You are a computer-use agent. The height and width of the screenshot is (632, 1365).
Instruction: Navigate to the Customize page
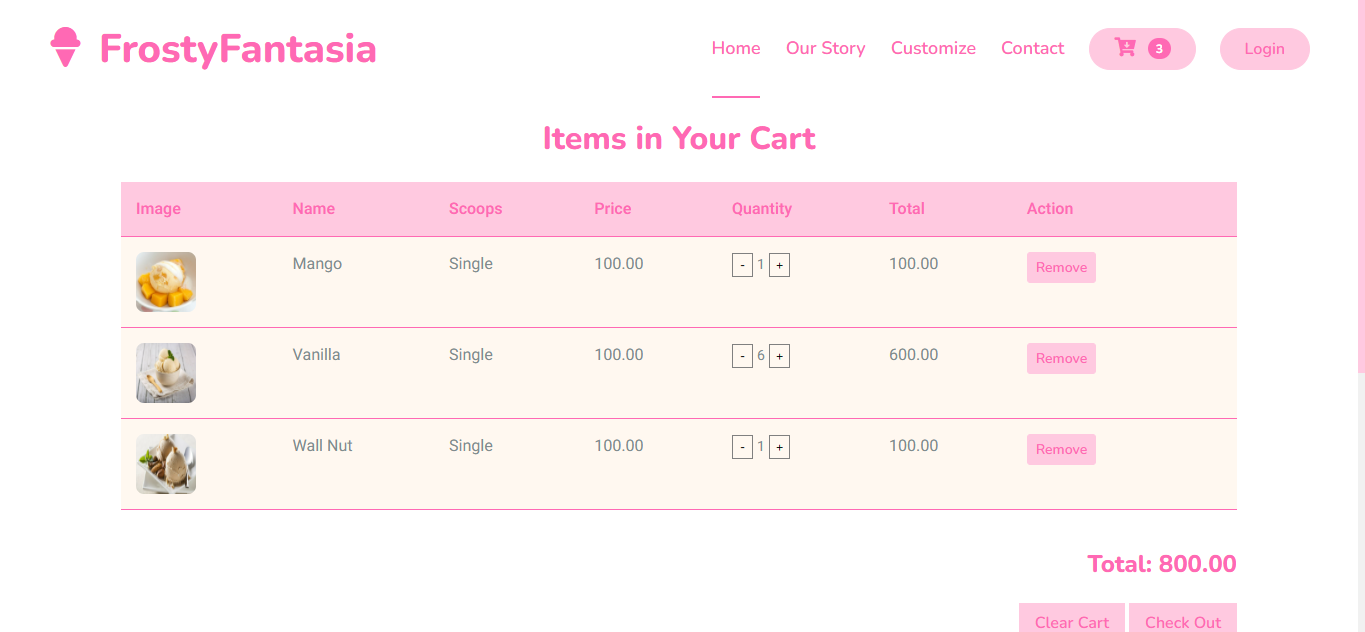[x=933, y=48]
